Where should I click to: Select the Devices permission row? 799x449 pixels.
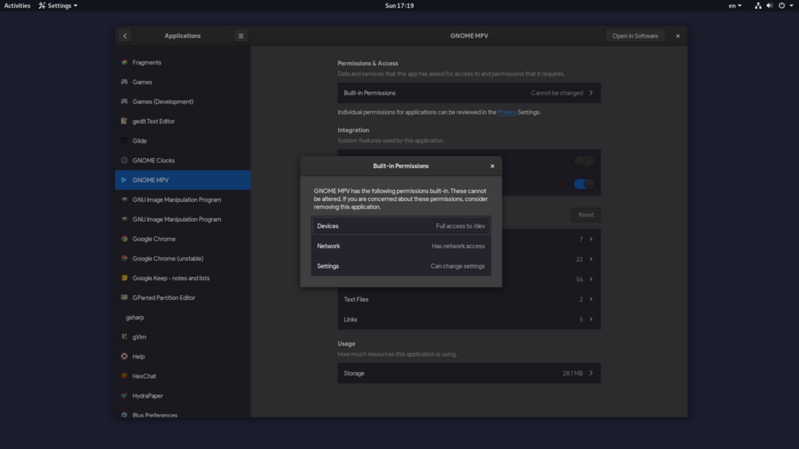coord(401,226)
